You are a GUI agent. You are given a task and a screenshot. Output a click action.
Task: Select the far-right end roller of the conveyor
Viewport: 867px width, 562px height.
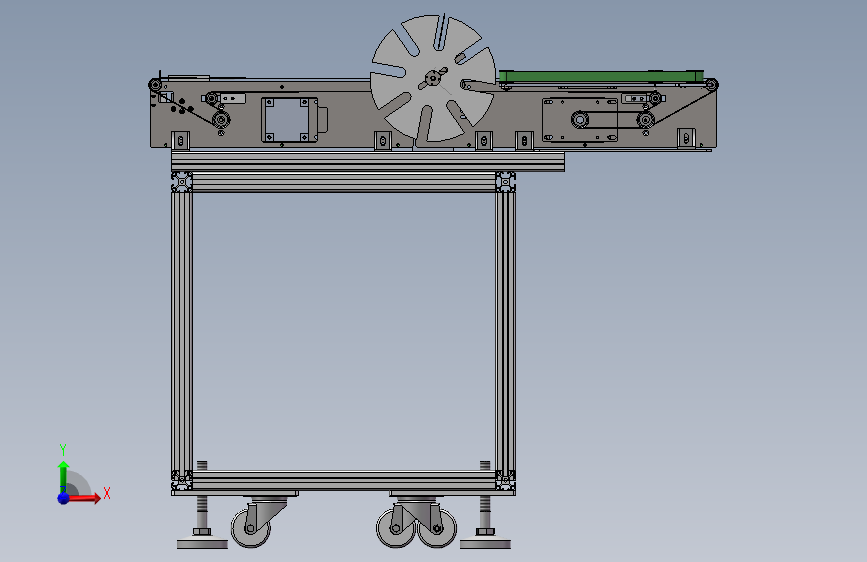[x=712, y=85]
